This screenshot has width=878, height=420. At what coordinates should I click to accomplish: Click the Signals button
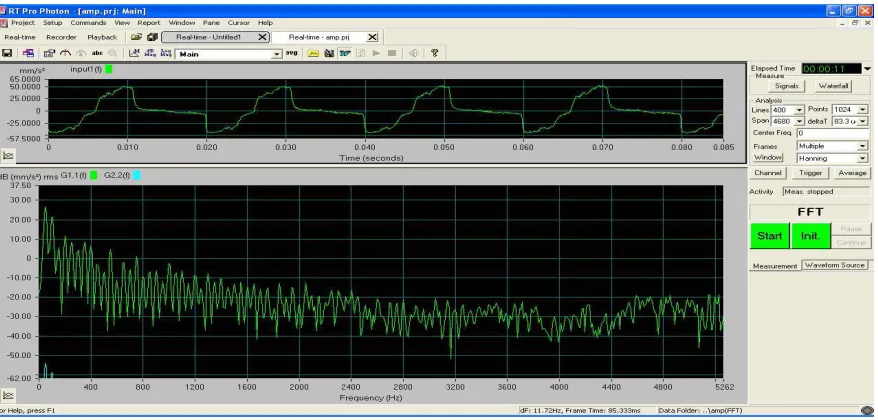pyautogui.click(x=786, y=86)
